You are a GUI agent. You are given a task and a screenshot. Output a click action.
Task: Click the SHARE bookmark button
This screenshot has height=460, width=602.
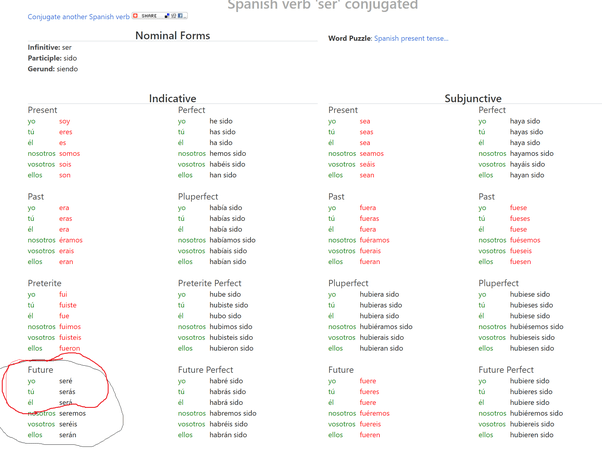[160, 16]
